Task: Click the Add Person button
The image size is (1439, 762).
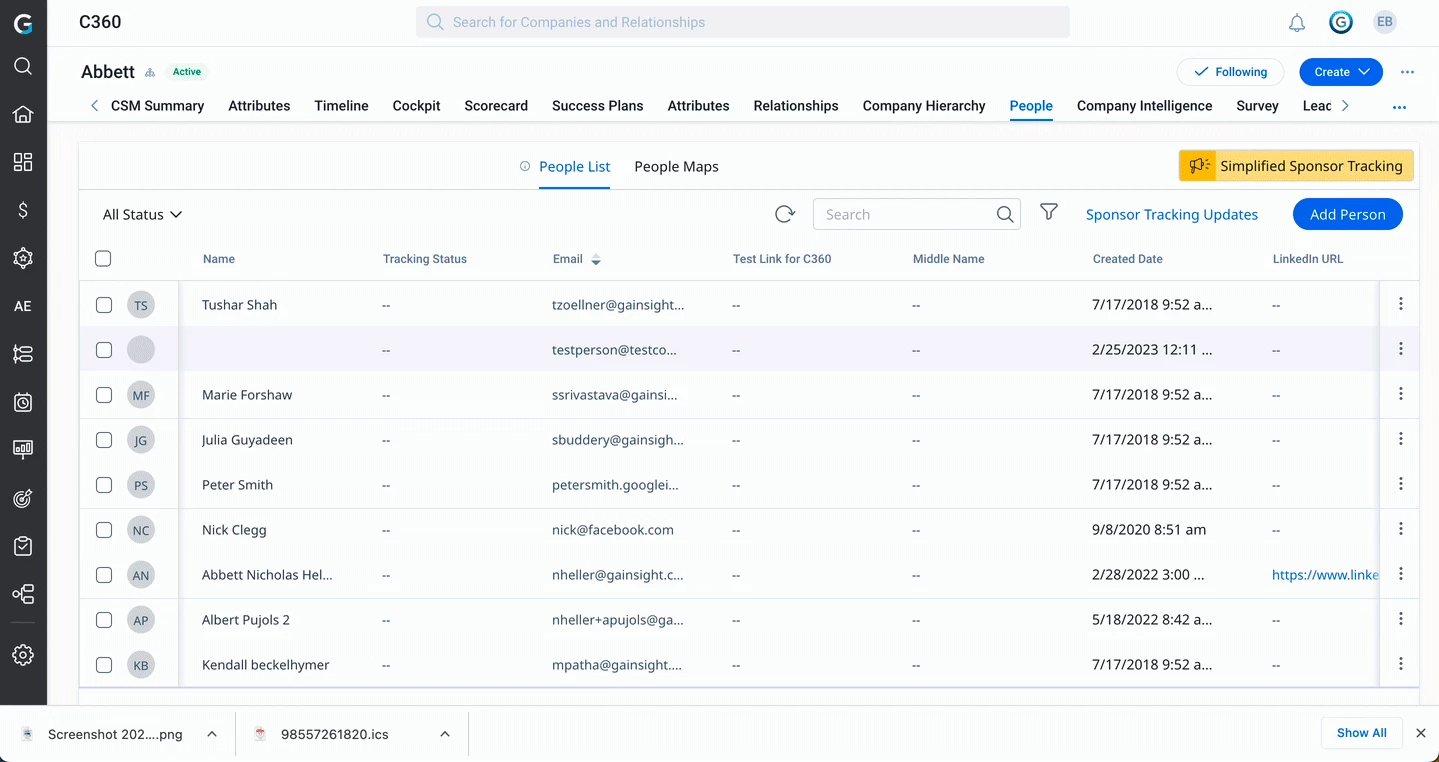Action: click(1347, 214)
